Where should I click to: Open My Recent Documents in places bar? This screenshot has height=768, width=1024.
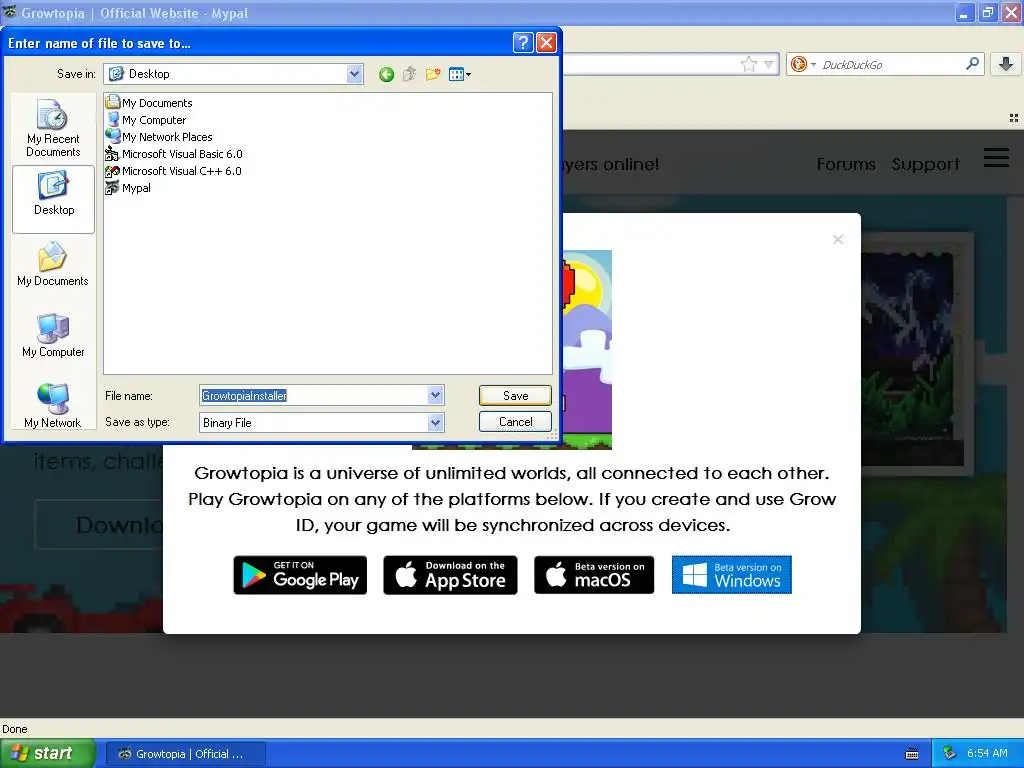(x=53, y=128)
